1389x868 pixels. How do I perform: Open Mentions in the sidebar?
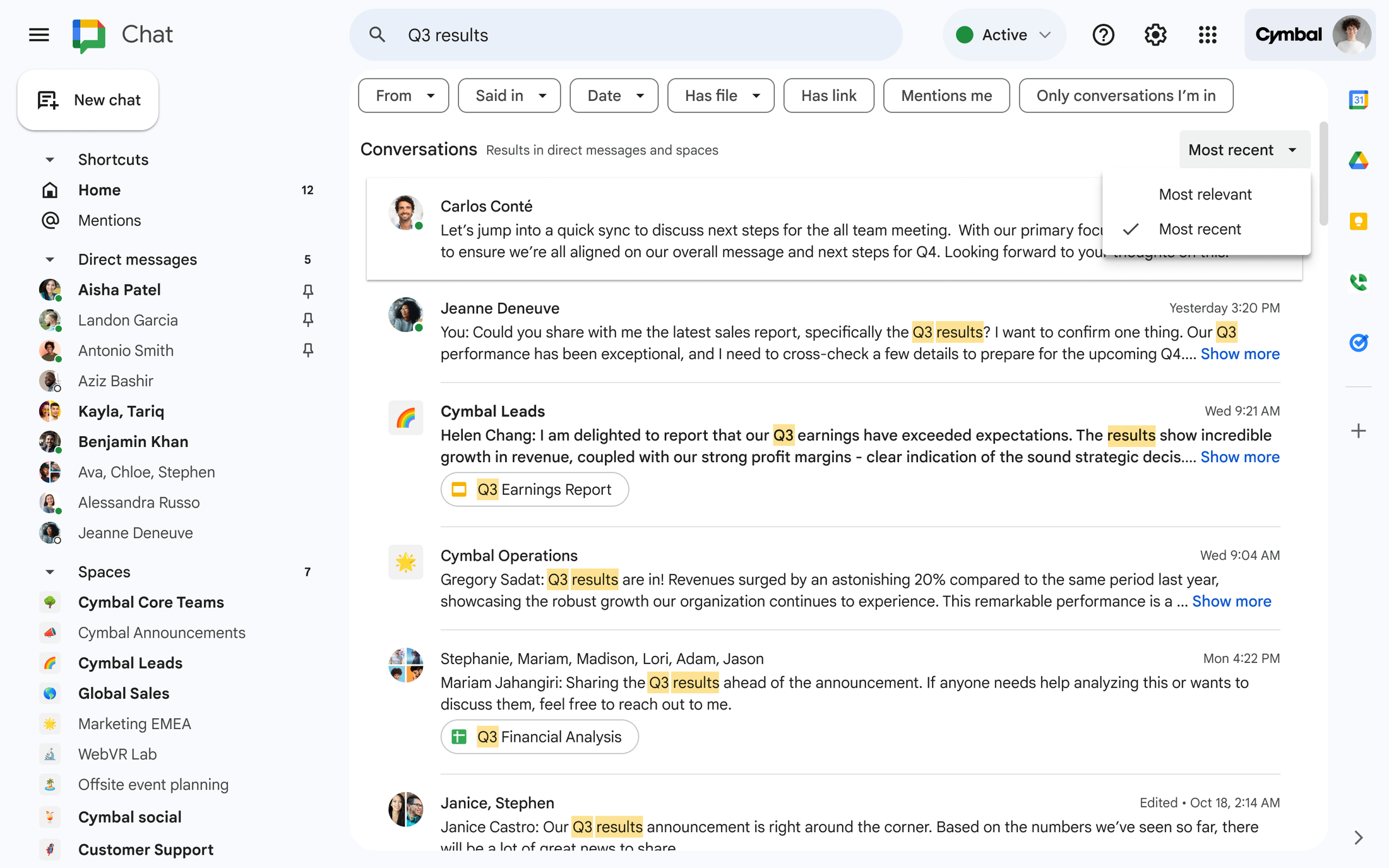109,220
